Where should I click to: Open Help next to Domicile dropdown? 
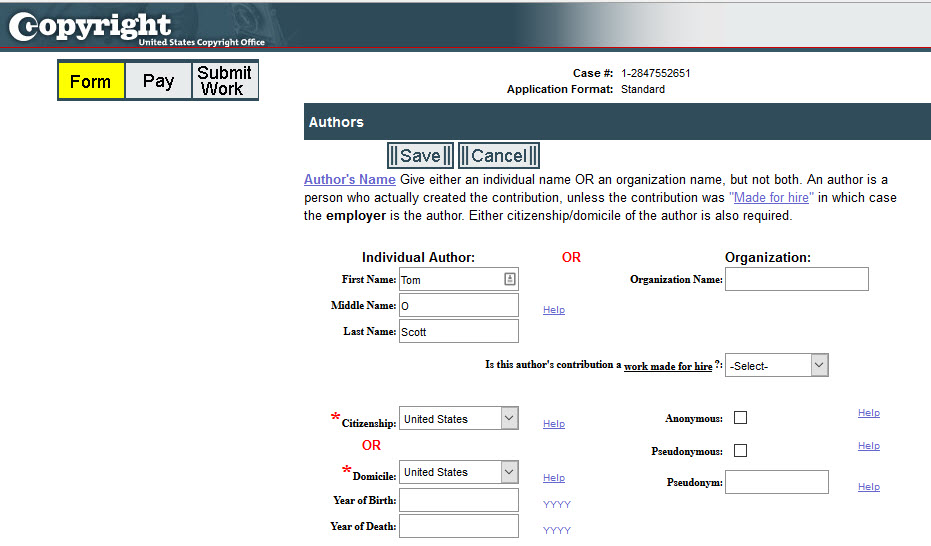554,478
